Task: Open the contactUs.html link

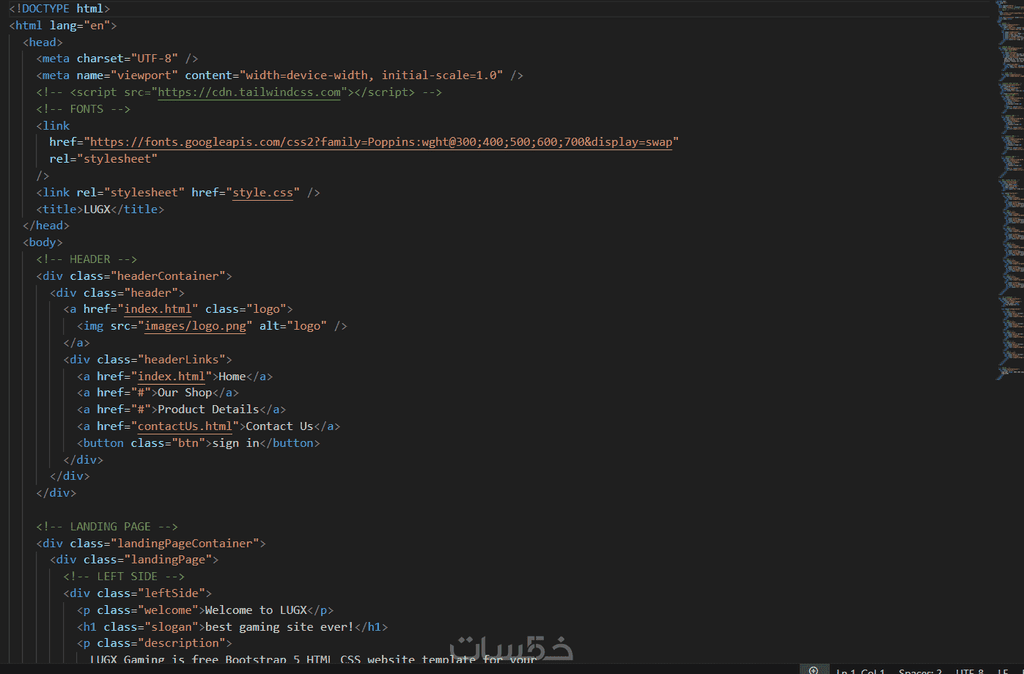Action: [x=185, y=426]
